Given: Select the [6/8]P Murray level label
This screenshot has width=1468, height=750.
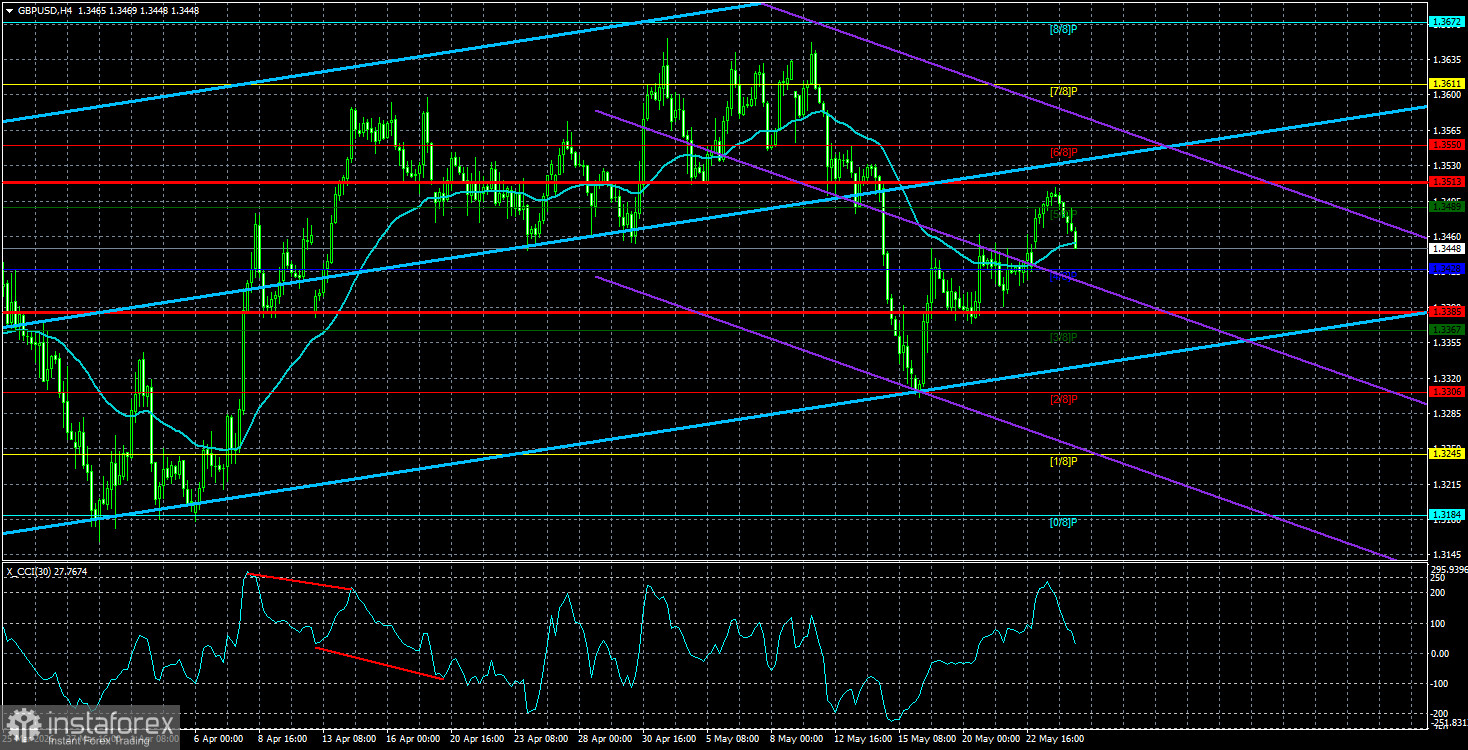Looking at the screenshot, I should pos(1063,153).
